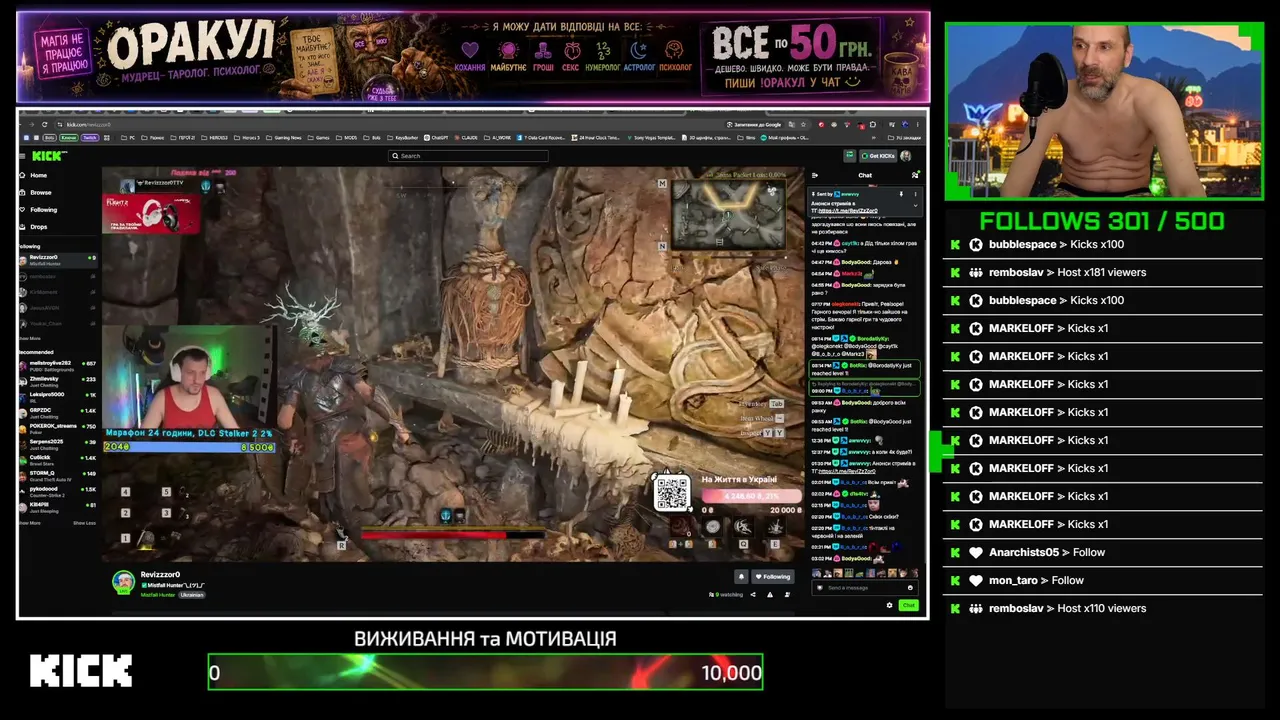The height and width of the screenshot is (720, 1280).
Task: Open chat settings gear icon
Action: (889, 605)
